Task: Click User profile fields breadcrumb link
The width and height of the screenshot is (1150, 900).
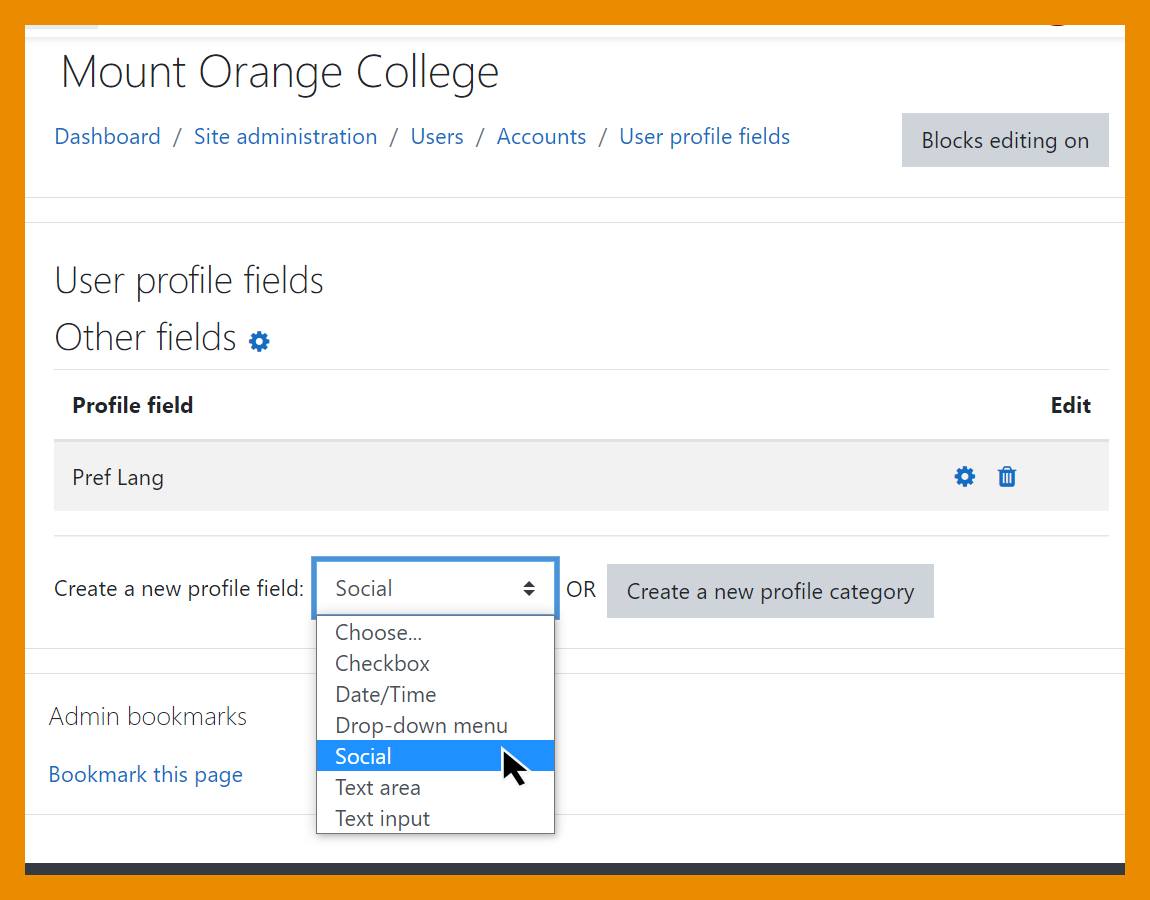Action: pyautogui.click(x=704, y=137)
